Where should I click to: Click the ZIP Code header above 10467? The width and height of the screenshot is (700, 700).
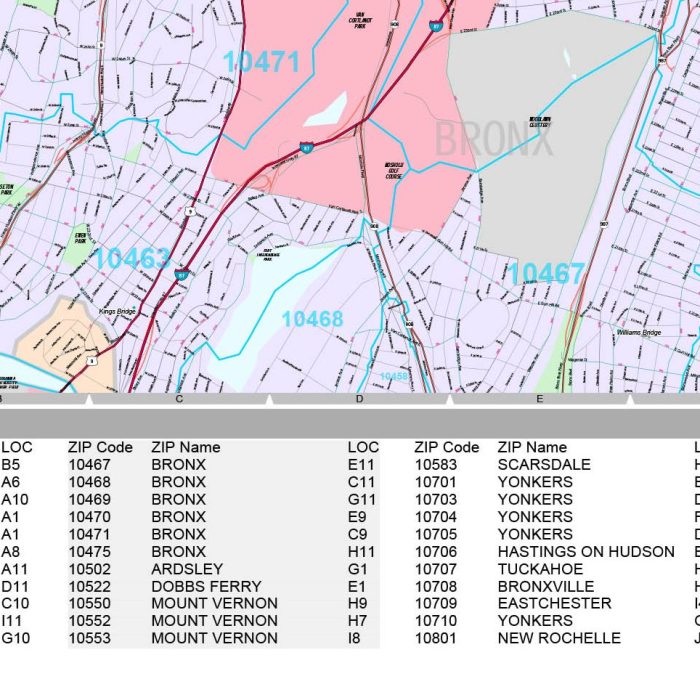(100, 447)
